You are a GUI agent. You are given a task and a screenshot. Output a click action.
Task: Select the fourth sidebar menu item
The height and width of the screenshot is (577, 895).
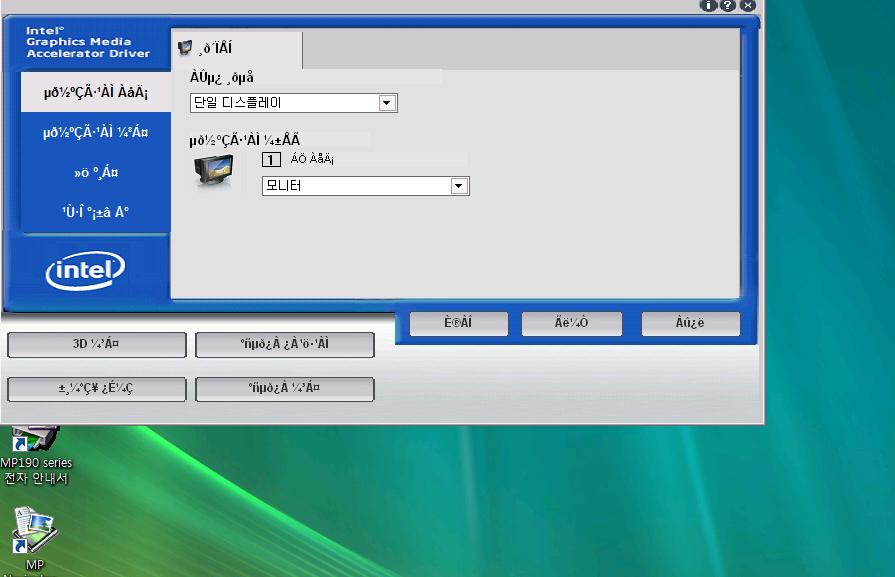pyautogui.click(x=95, y=212)
